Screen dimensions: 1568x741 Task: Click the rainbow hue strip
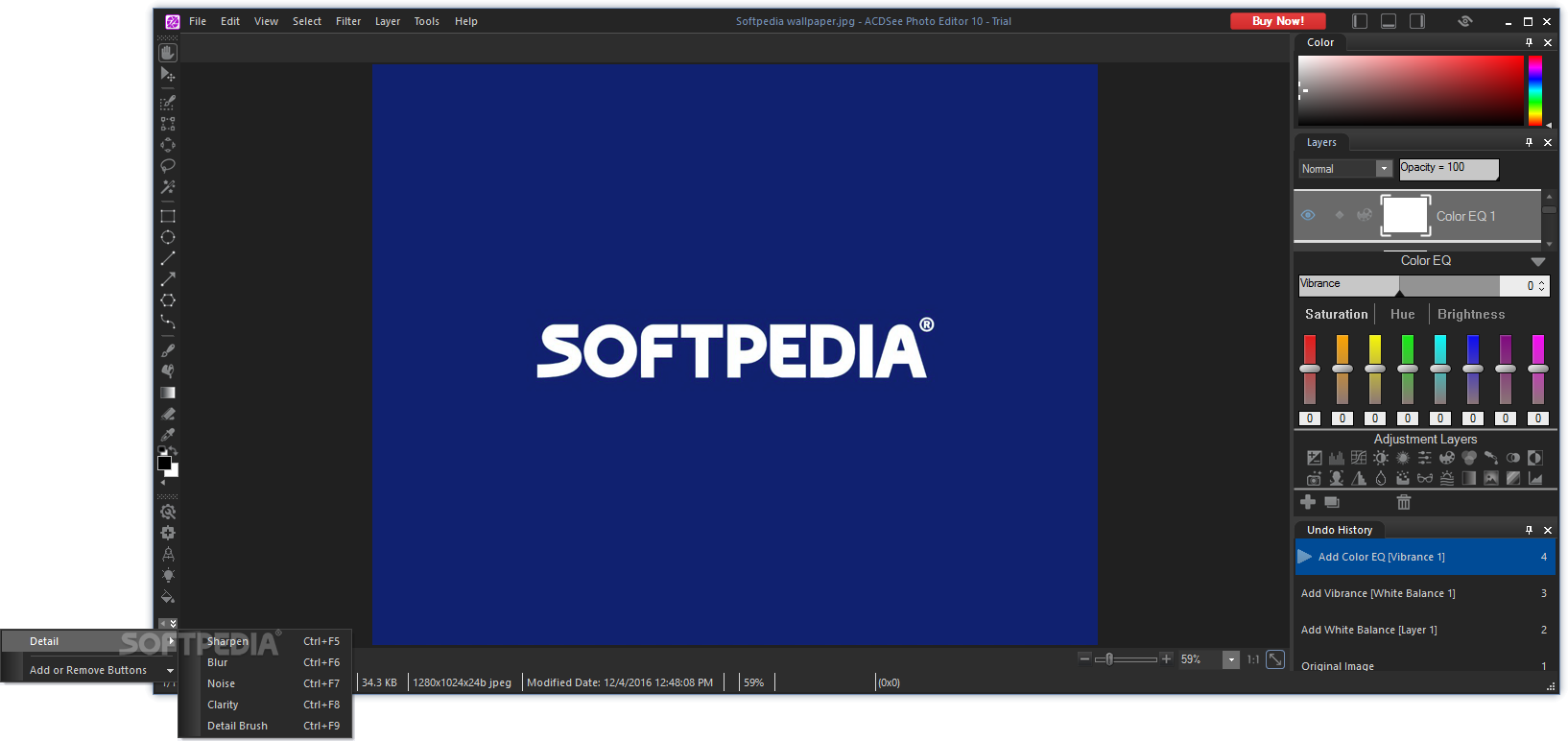[x=1535, y=90]
